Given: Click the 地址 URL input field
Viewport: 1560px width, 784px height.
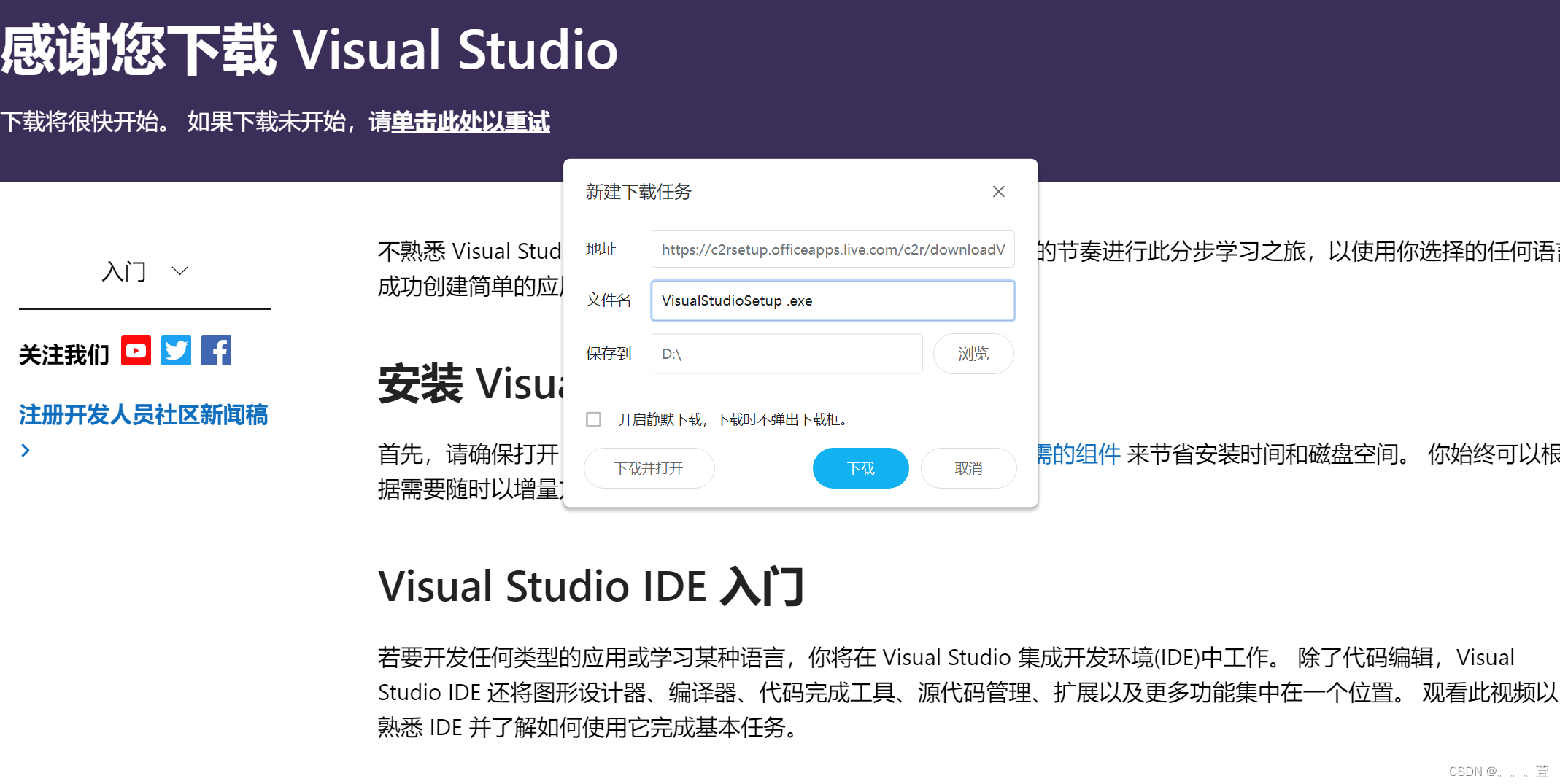Looking at the screenshot, I should click(x=832, y=249).
